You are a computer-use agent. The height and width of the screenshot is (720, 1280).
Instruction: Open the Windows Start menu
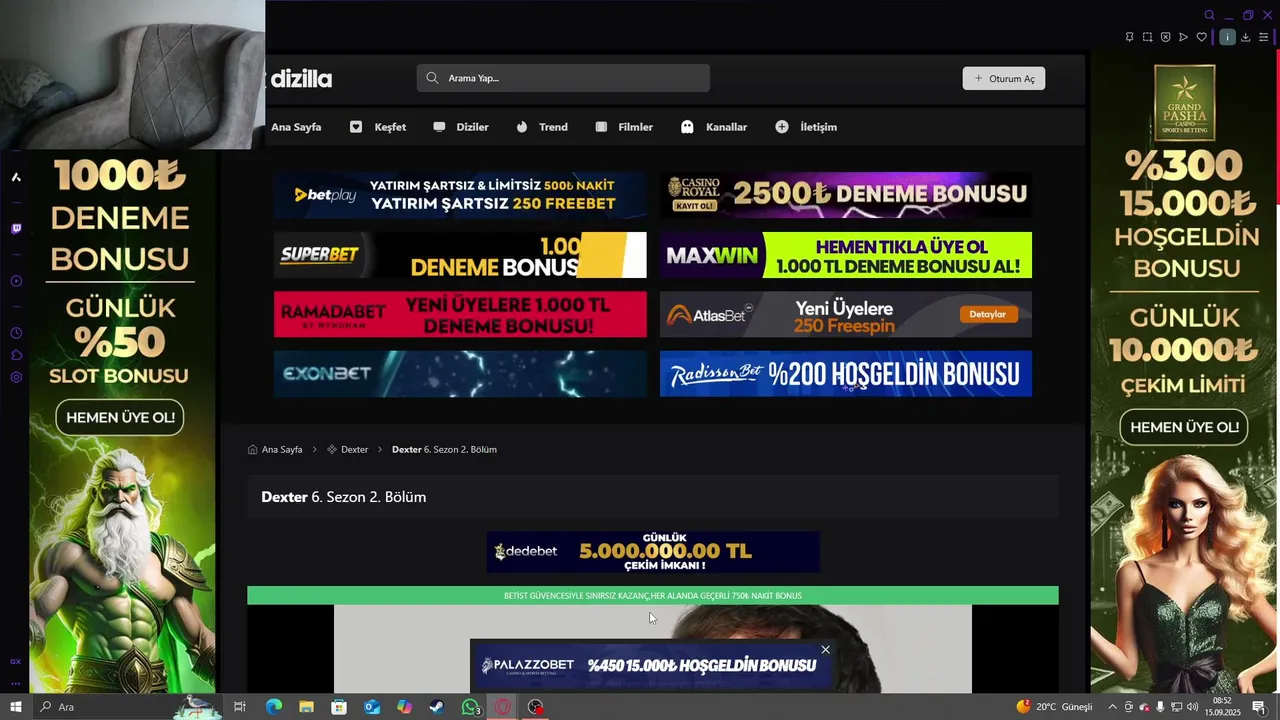(15, 707)
